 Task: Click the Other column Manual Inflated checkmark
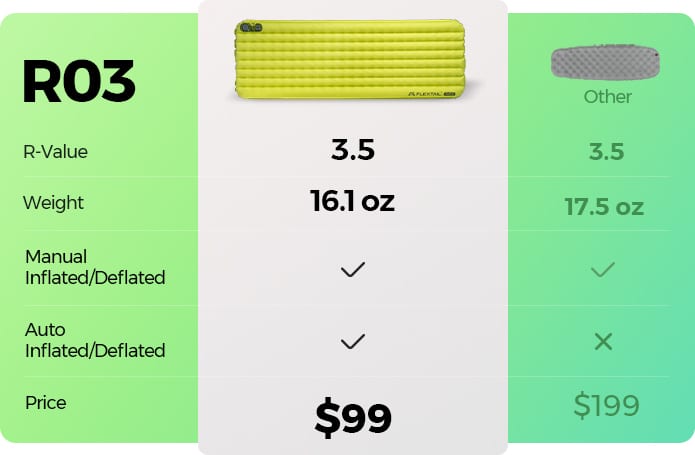[x=603, y=270]
